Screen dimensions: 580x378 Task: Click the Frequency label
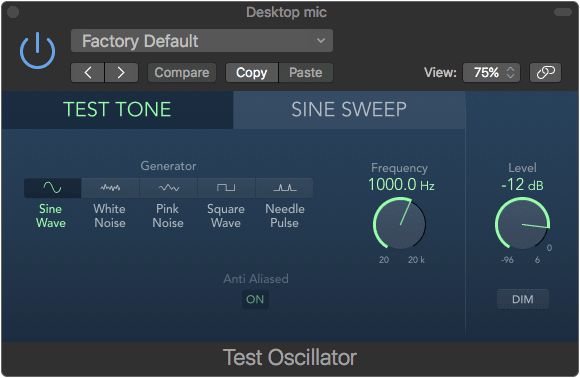[x=399, y=168]
